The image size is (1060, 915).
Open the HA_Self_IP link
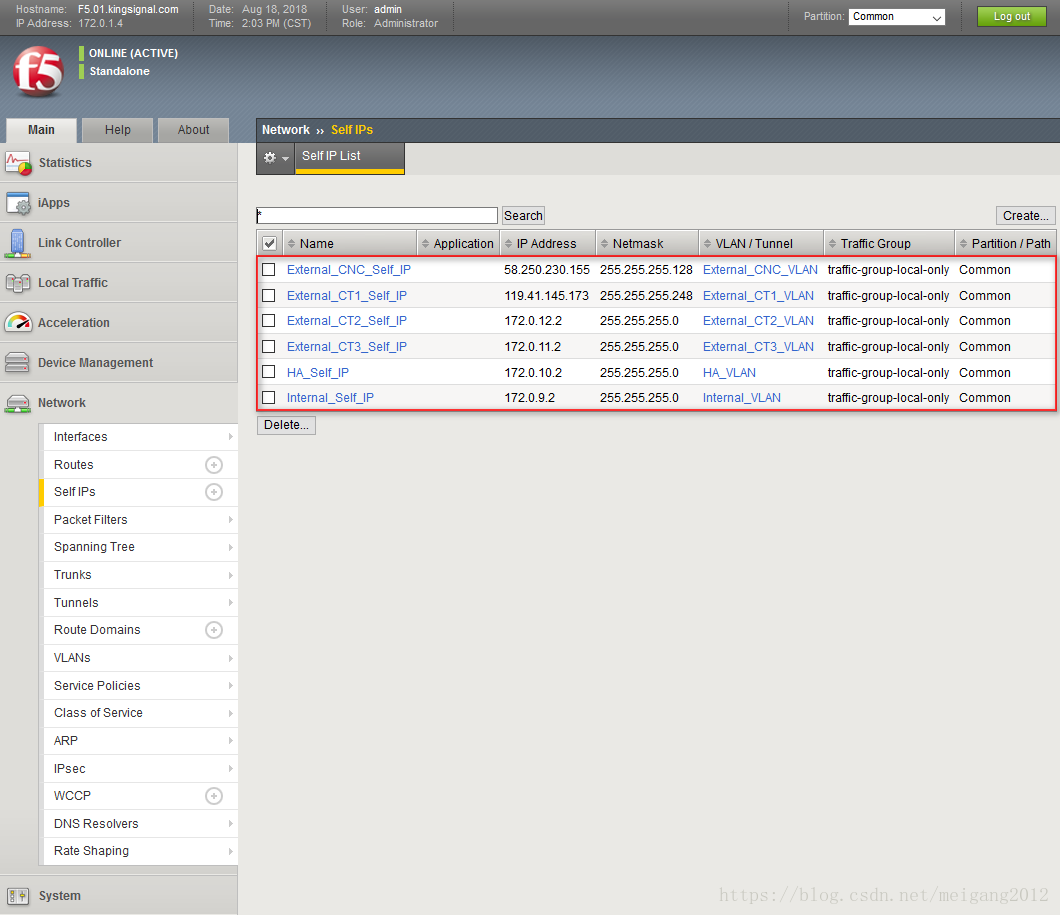[x=318, y=372]
